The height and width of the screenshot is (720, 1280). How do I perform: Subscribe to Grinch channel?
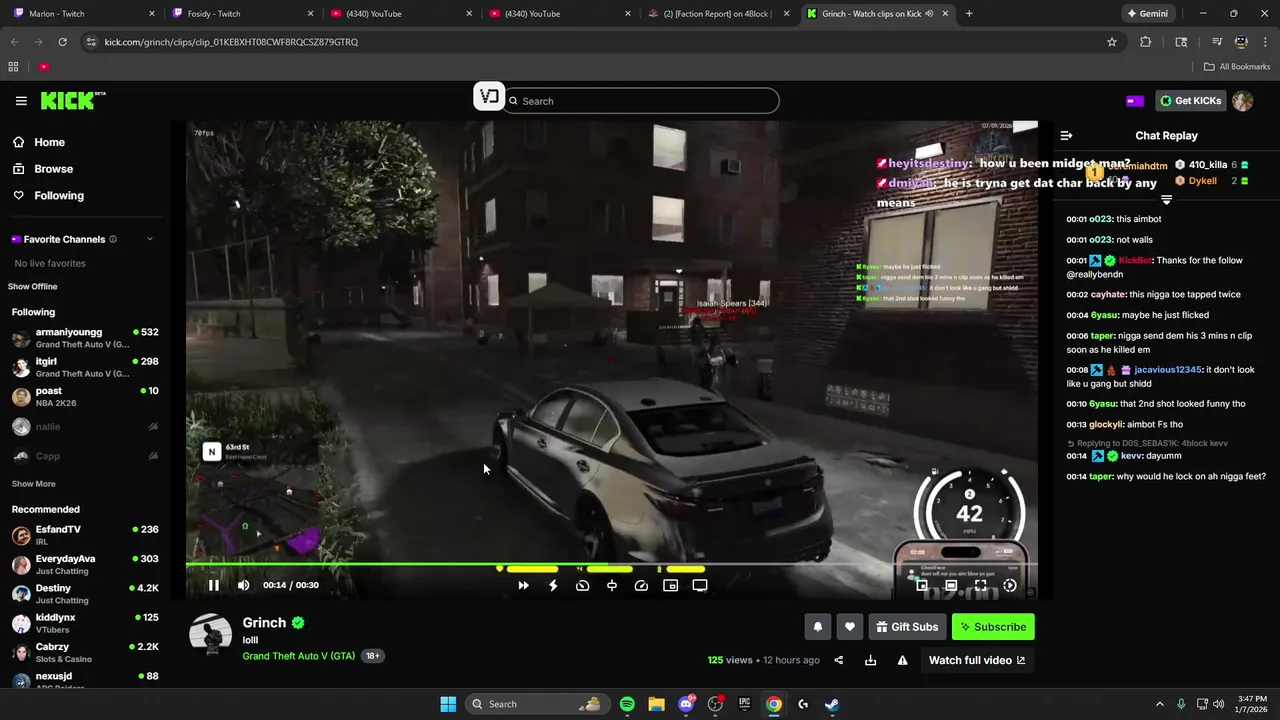click(993, 627)
